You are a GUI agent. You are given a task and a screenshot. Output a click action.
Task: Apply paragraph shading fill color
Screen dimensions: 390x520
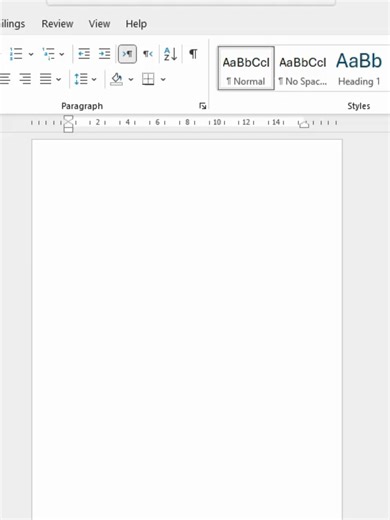[117, 79]
